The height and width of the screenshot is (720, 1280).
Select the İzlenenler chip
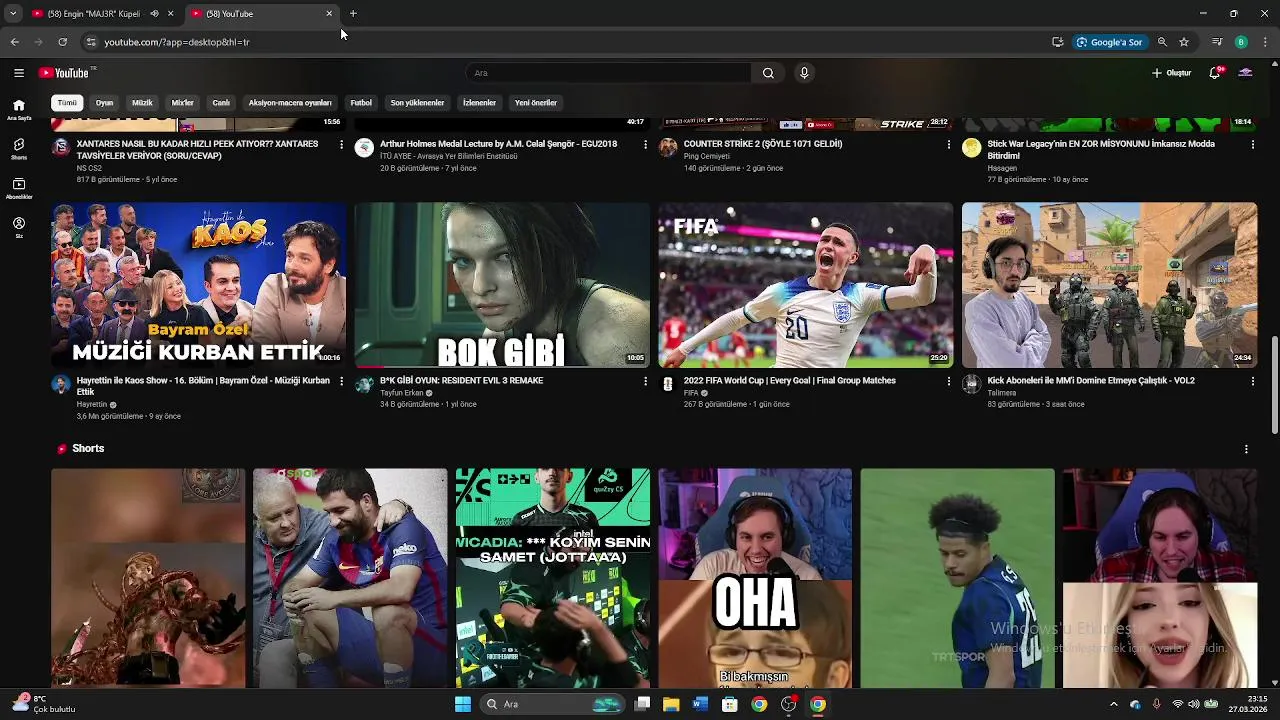click(479, 103)
